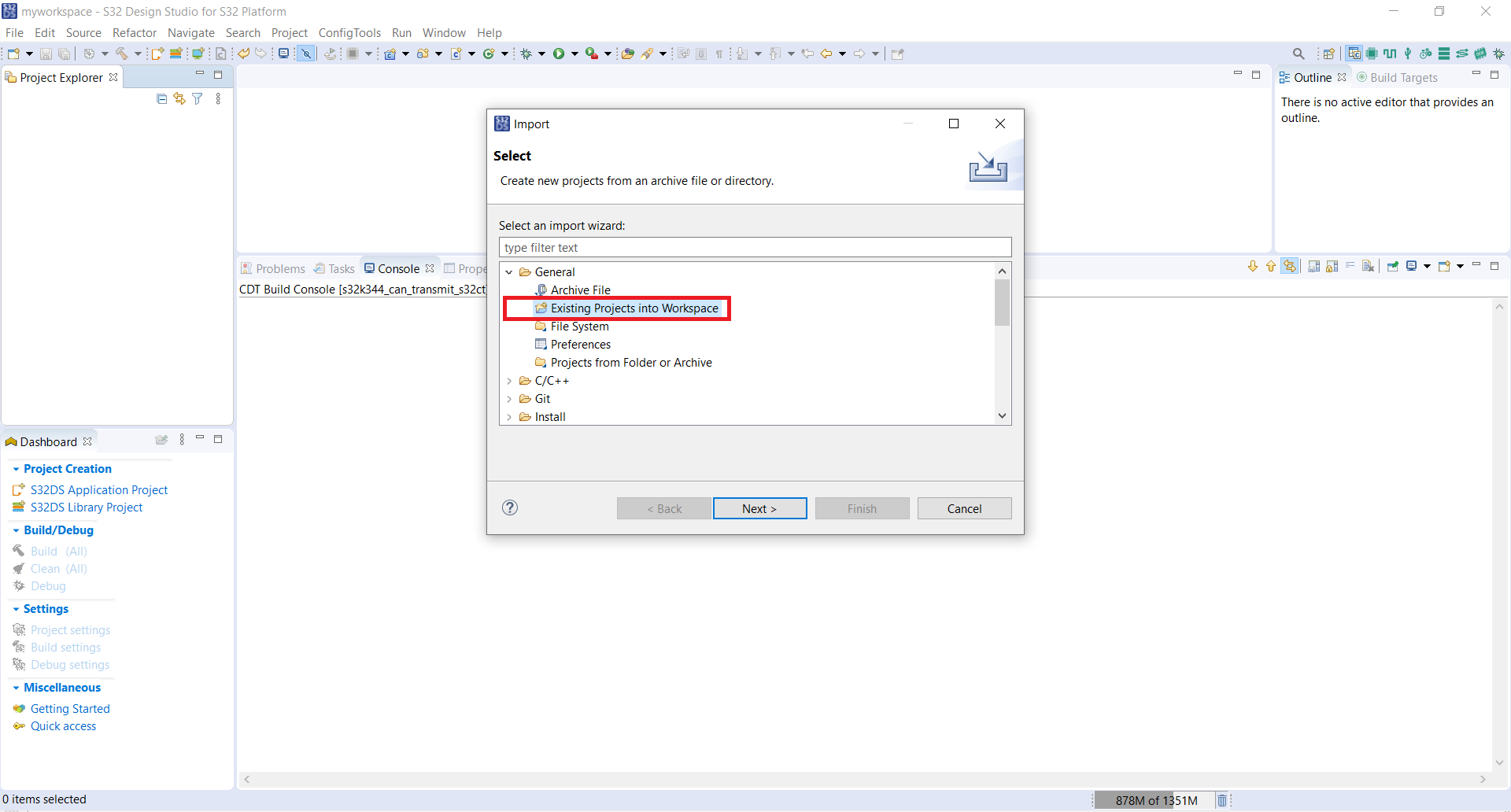
Task: Click the Next button in the Import wizard
Action: [x=759, y=508]
